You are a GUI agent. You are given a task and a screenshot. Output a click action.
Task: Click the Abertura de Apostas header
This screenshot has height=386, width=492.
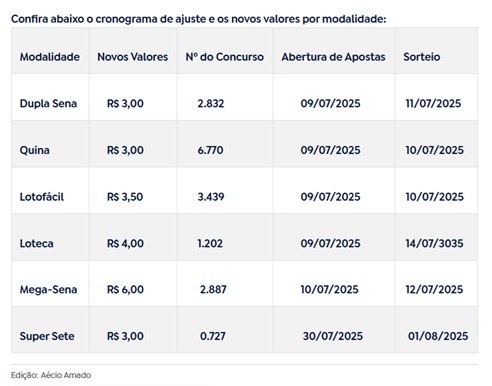tap(333, 57)
